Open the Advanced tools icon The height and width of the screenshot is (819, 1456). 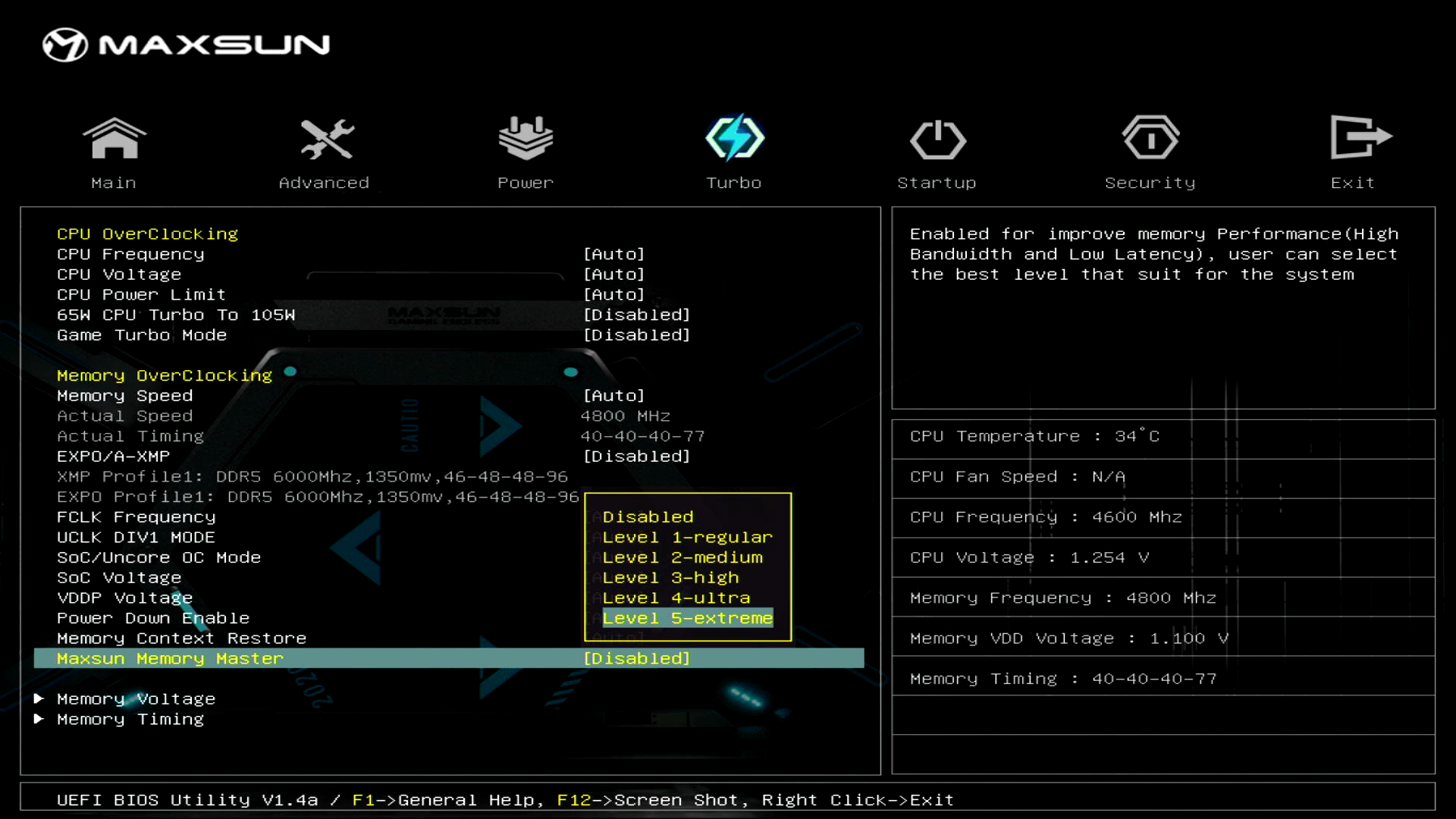[326, 139]
